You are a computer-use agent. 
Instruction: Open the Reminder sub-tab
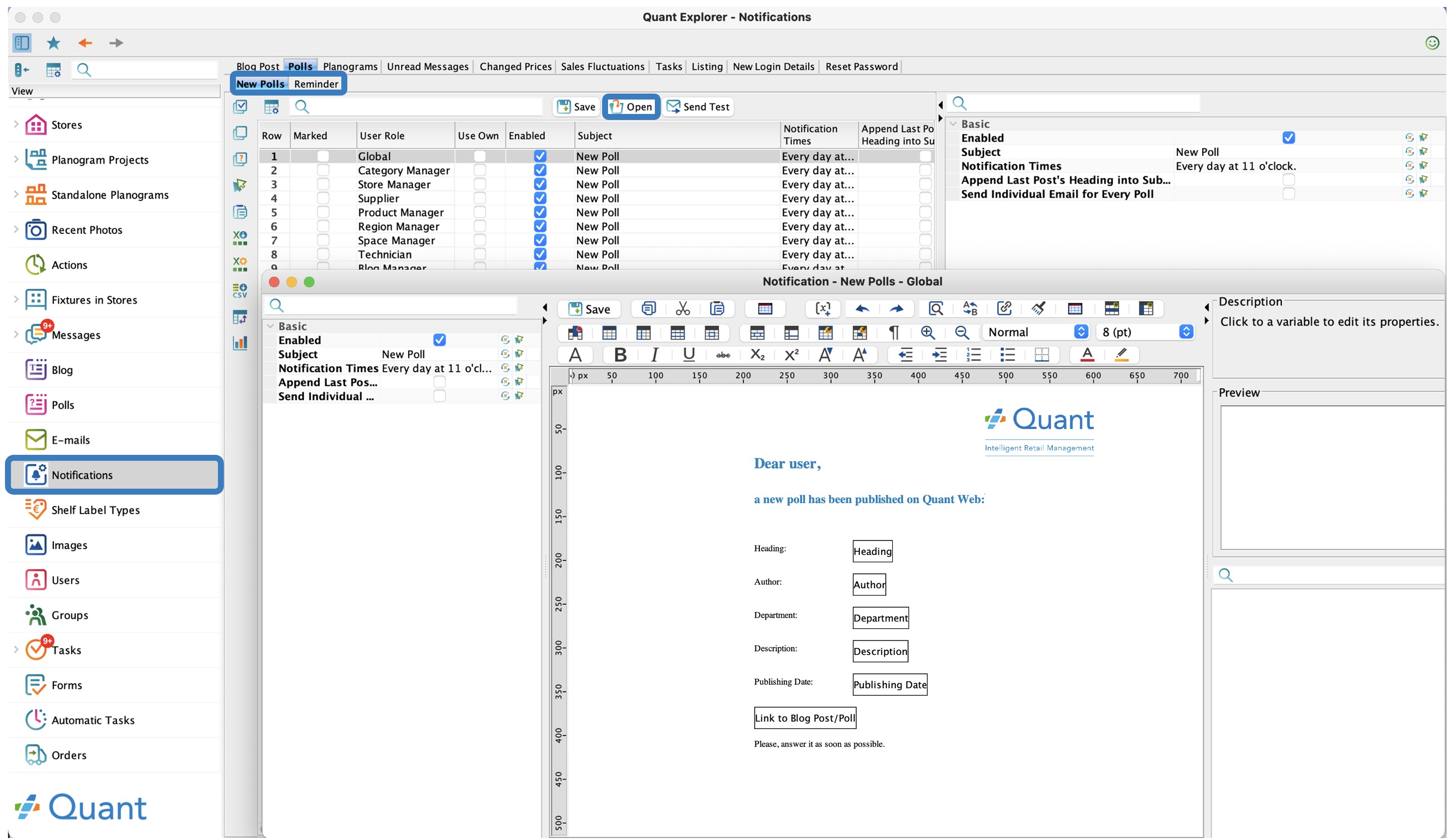316,84
